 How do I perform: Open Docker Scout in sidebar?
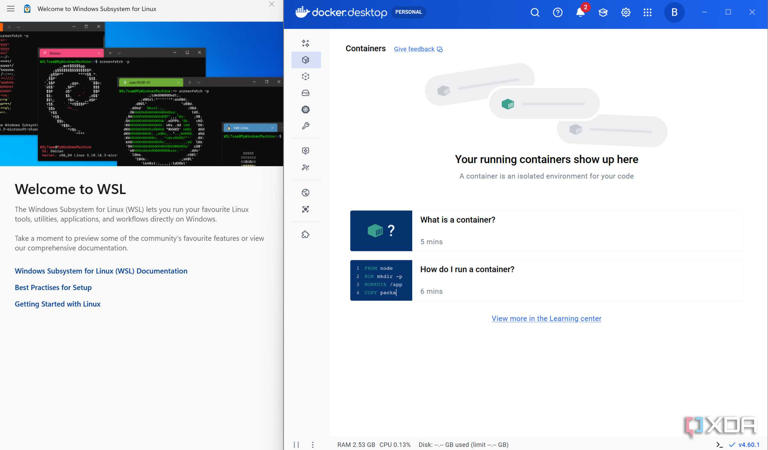pos(306,210)
